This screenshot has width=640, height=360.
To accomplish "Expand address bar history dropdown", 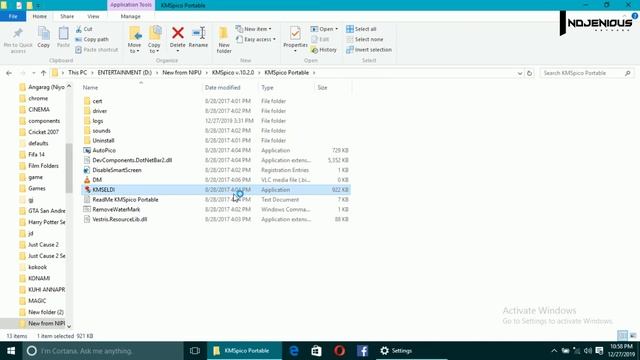I will pos(520,73).
